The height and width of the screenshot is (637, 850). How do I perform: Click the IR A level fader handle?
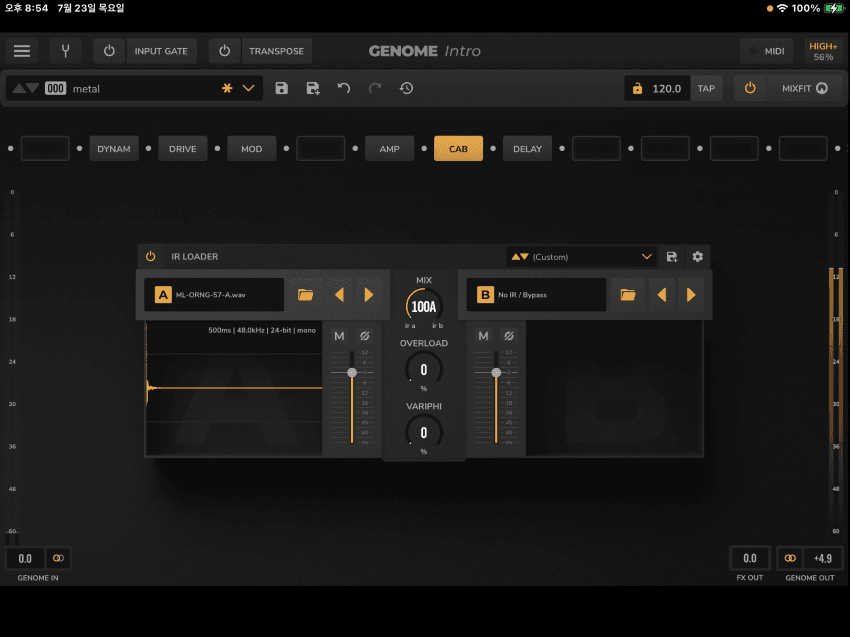pyautogui.click(x=352, y=372)
